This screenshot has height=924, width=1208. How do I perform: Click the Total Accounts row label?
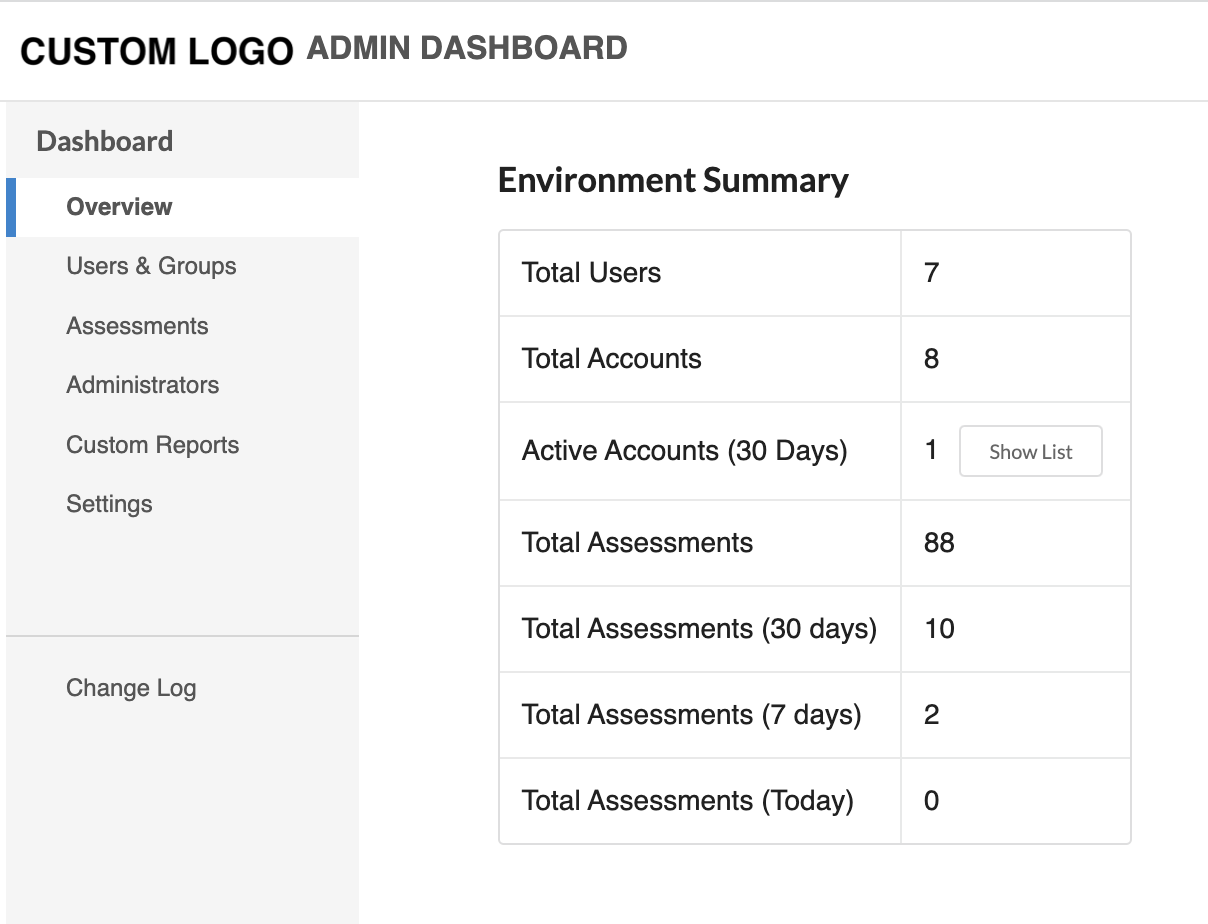click(611, 359)
